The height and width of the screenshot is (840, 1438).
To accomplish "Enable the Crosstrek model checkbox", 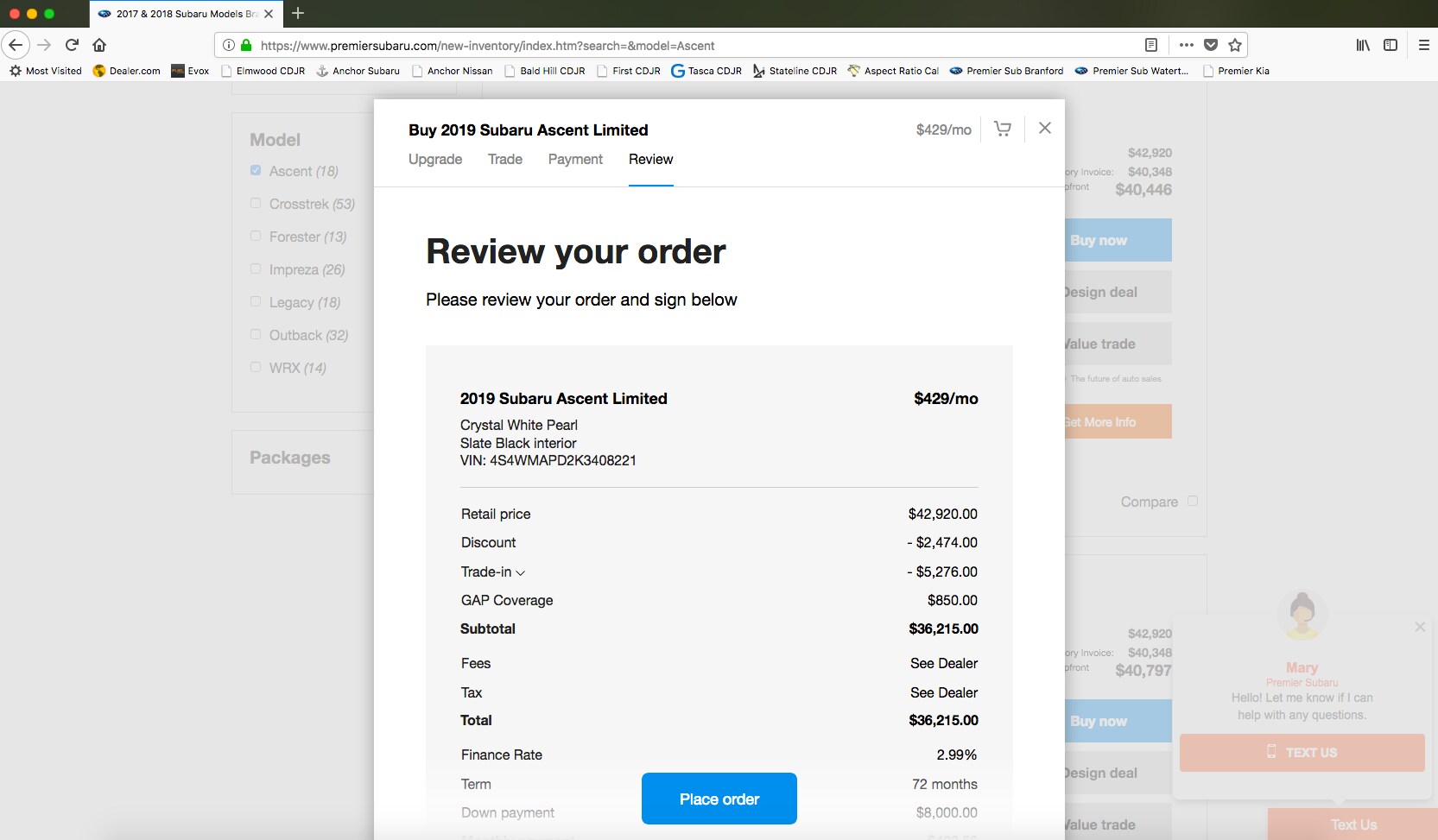I will (x=256, y=204).
